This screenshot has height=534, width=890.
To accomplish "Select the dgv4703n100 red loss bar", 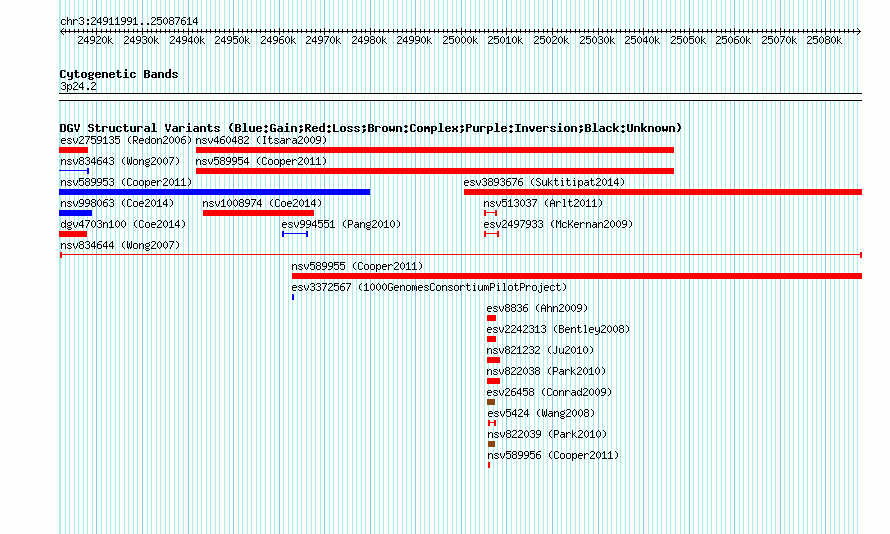I will 73,234.
